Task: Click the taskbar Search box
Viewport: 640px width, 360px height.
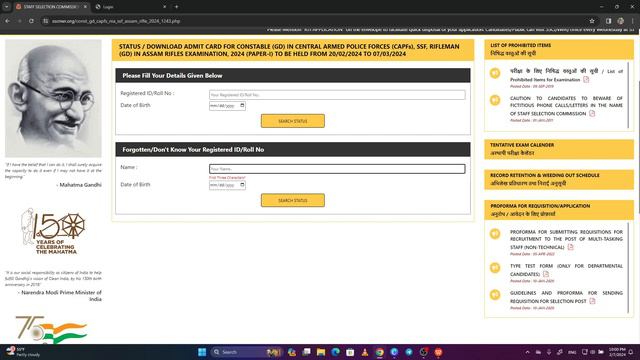Action: (247, 352)
